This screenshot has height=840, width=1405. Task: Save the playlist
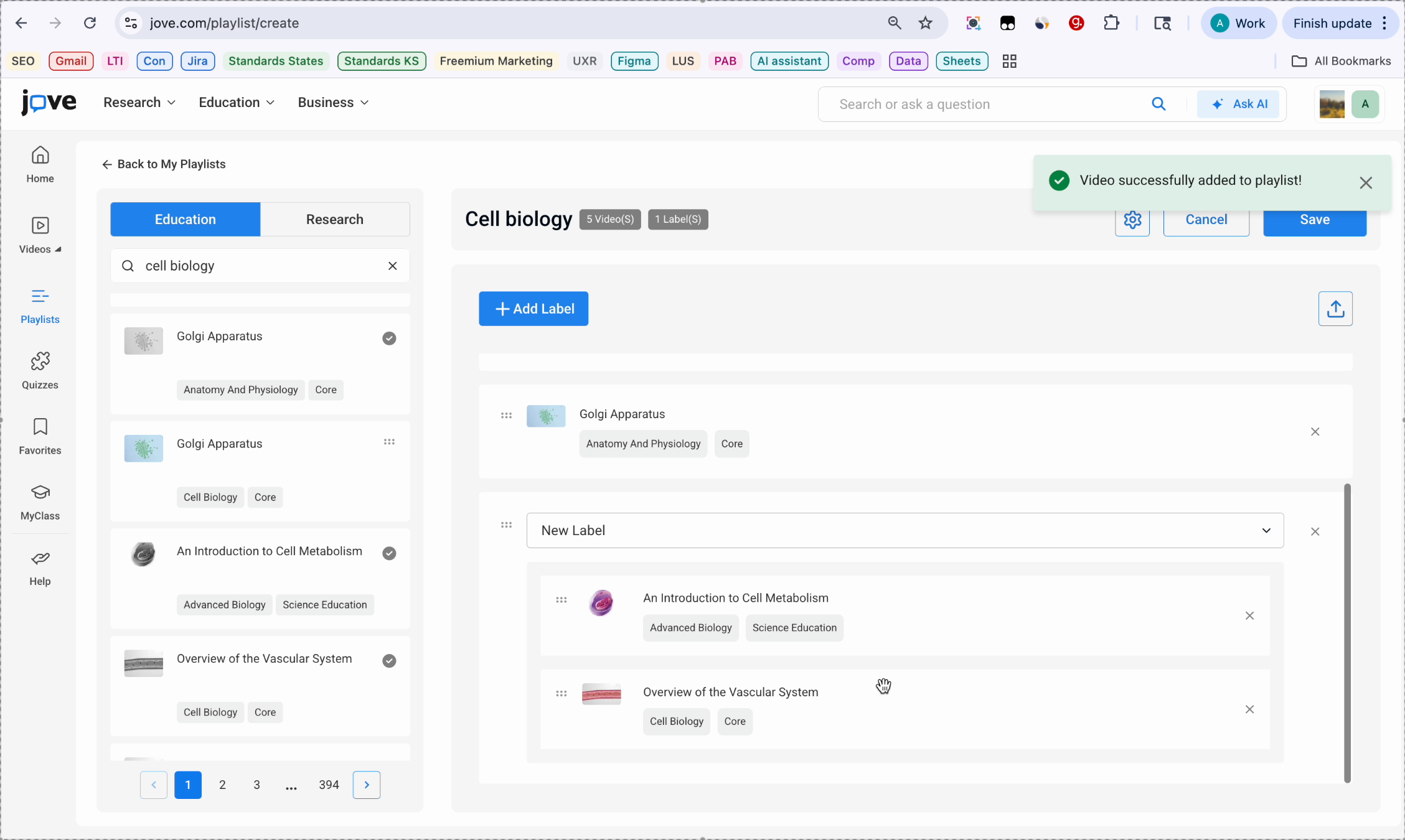click(x=1315, y=220)
